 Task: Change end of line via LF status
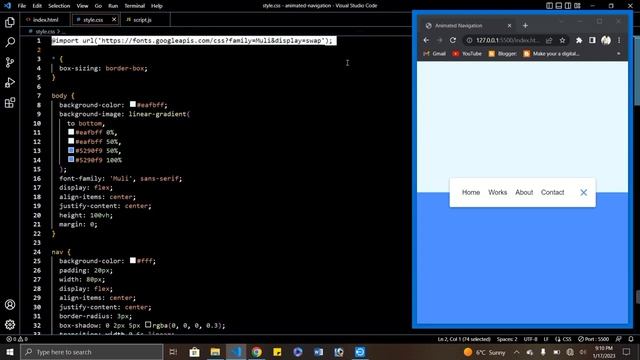[546, 339]
